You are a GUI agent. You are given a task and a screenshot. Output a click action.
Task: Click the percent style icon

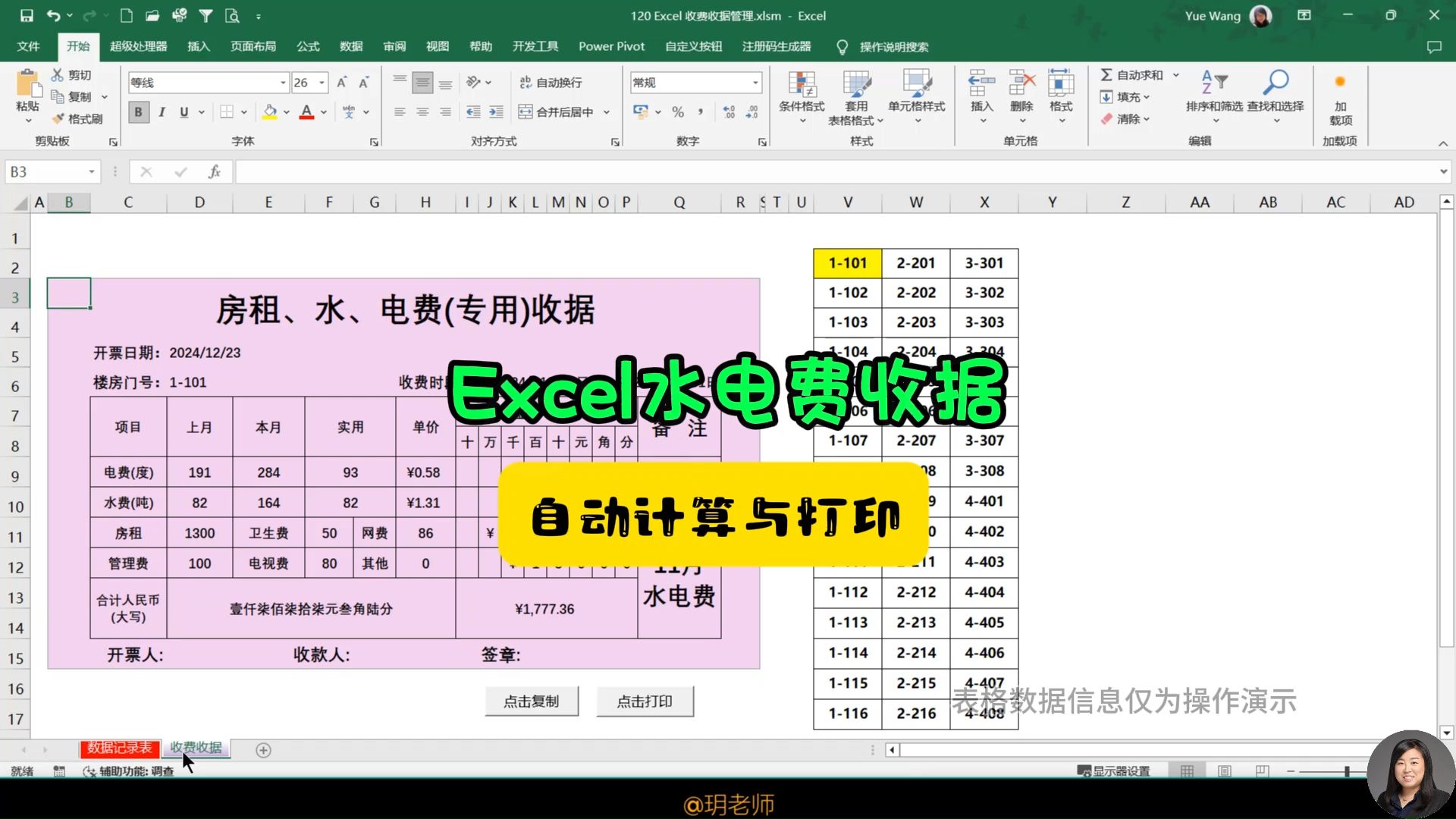[x=678, y=112]
